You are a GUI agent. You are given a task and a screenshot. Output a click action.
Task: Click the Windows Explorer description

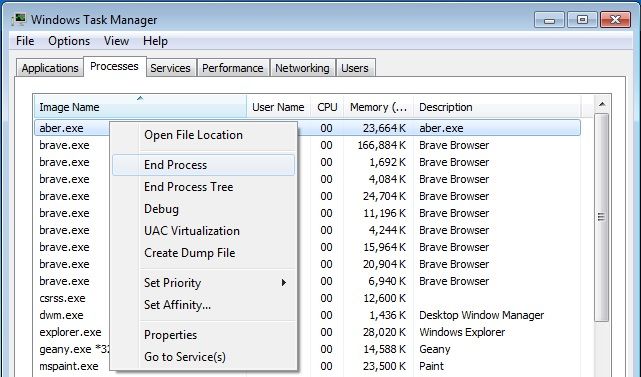[x=462, y=332]
